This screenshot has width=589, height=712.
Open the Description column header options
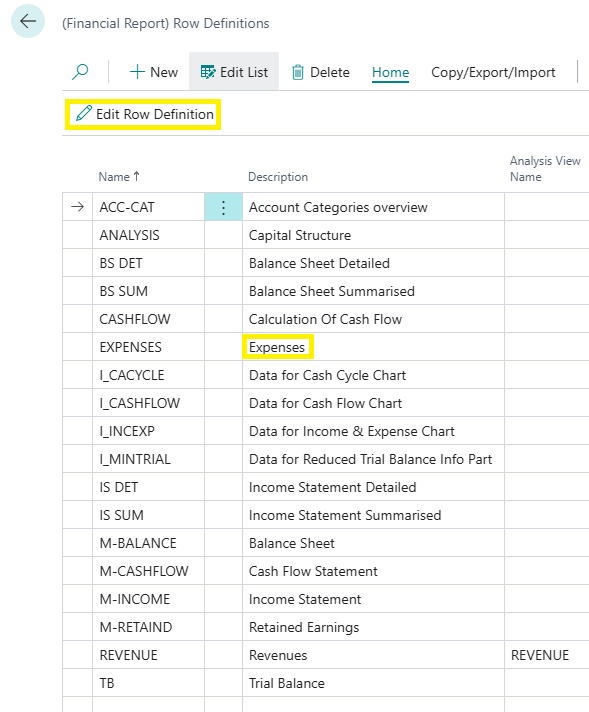pyautogui.click(x=278, y=177)
